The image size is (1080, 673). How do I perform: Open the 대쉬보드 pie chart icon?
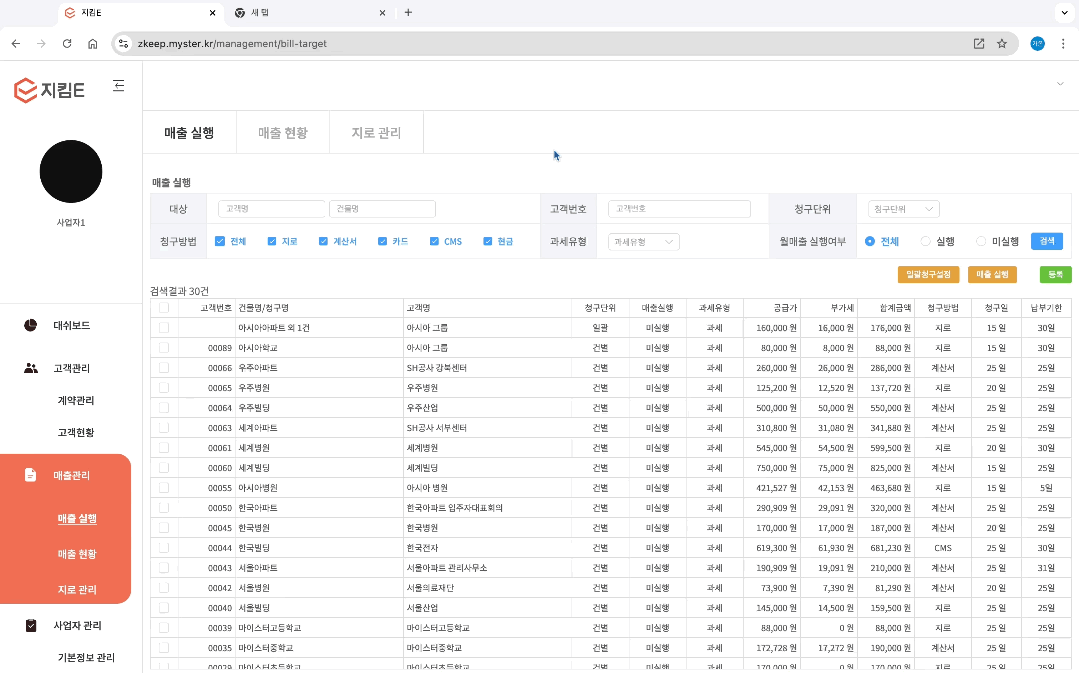(x=31, y=325)
